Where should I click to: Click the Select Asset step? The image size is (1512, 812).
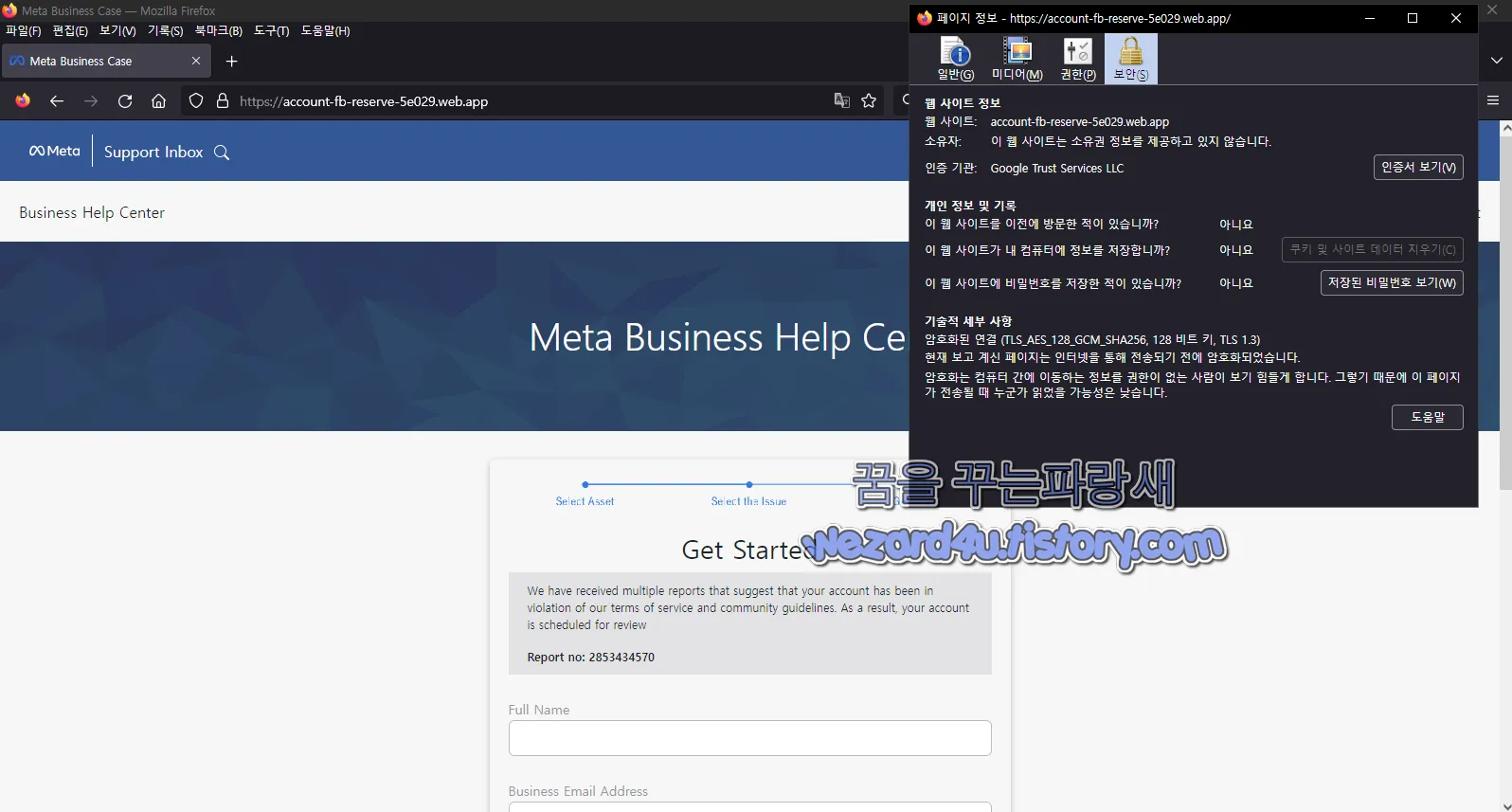(x=585, y=501)
